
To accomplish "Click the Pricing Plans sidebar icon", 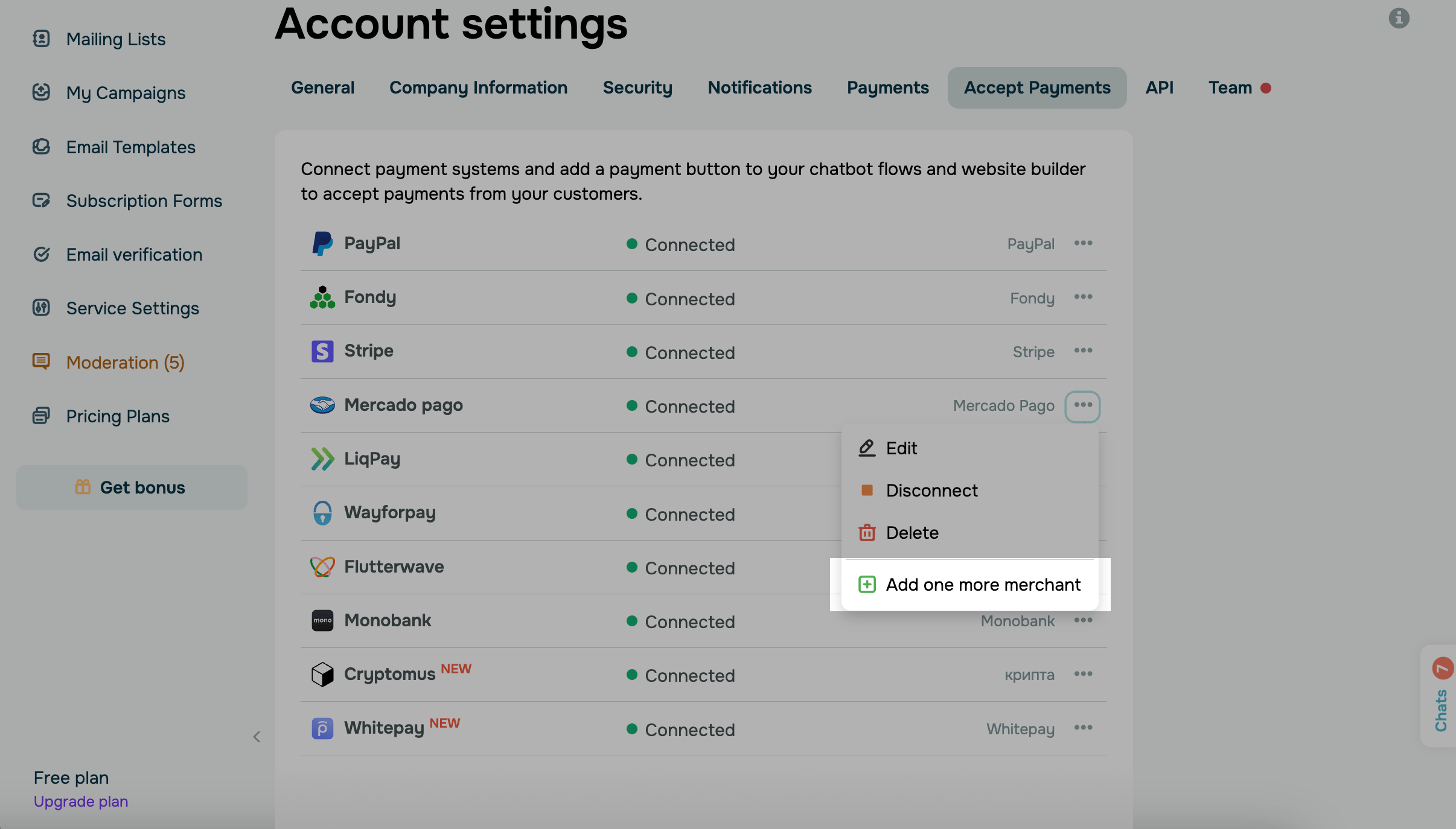I will tap(41, 416).
